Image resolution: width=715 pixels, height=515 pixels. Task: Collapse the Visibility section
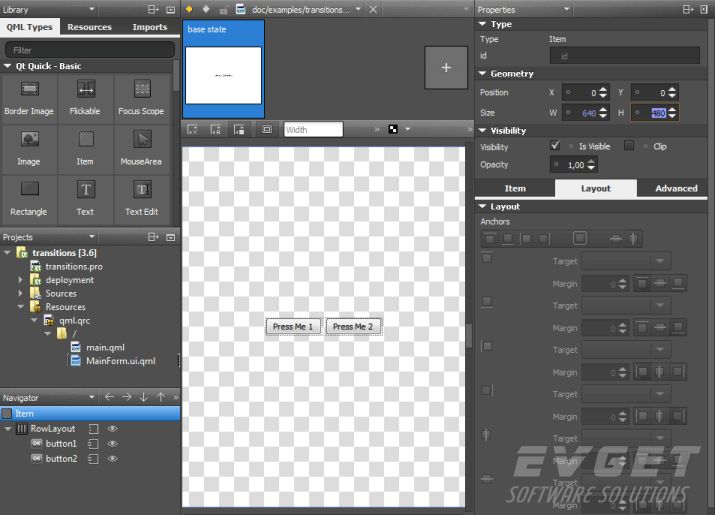point(482,130)
